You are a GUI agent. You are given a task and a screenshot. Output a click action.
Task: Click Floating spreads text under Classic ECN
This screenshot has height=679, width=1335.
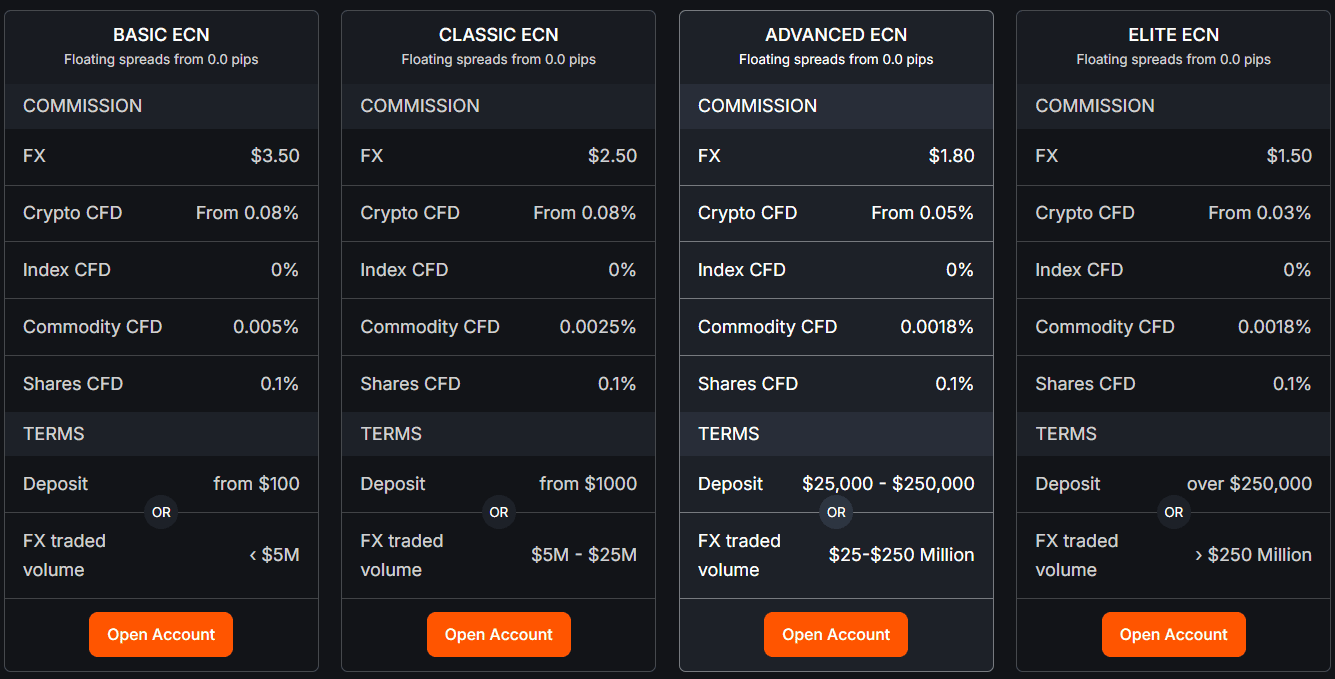pos(498,59)
